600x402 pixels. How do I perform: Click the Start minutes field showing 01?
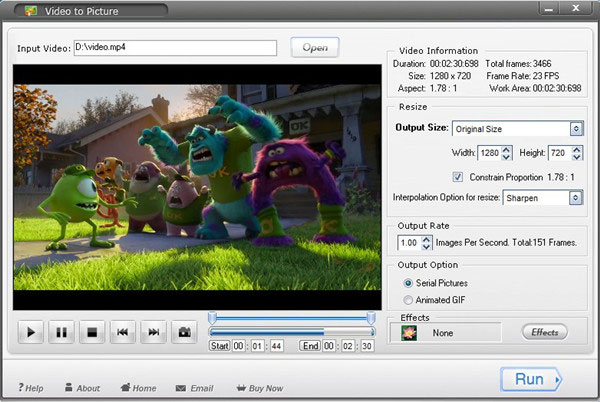click(257, 346)
